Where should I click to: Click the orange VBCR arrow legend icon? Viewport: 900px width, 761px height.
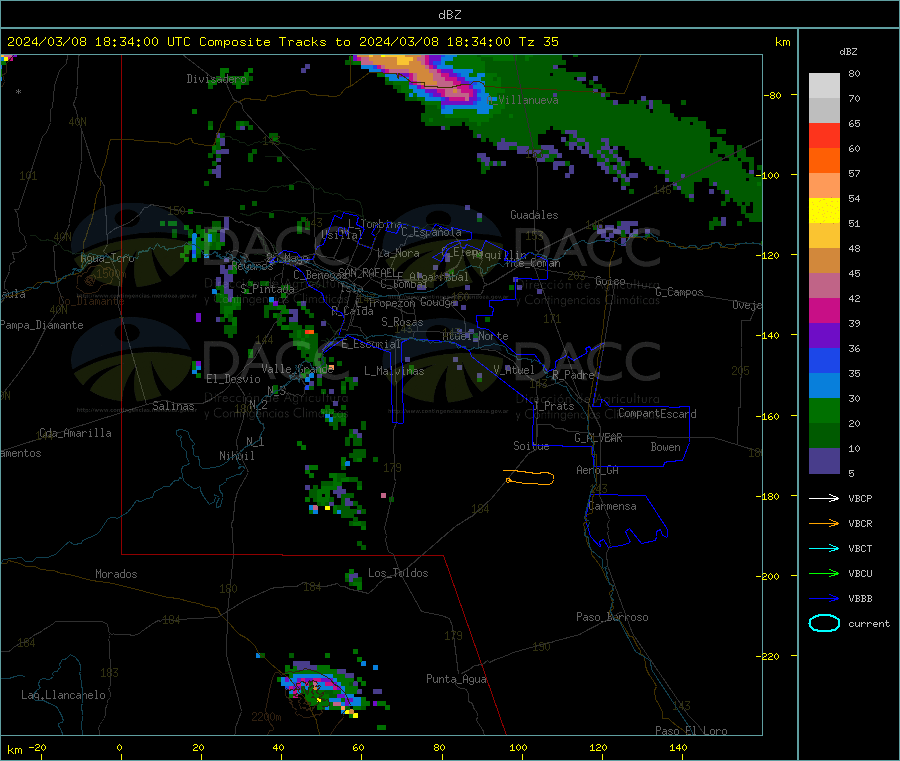[824, 523]
